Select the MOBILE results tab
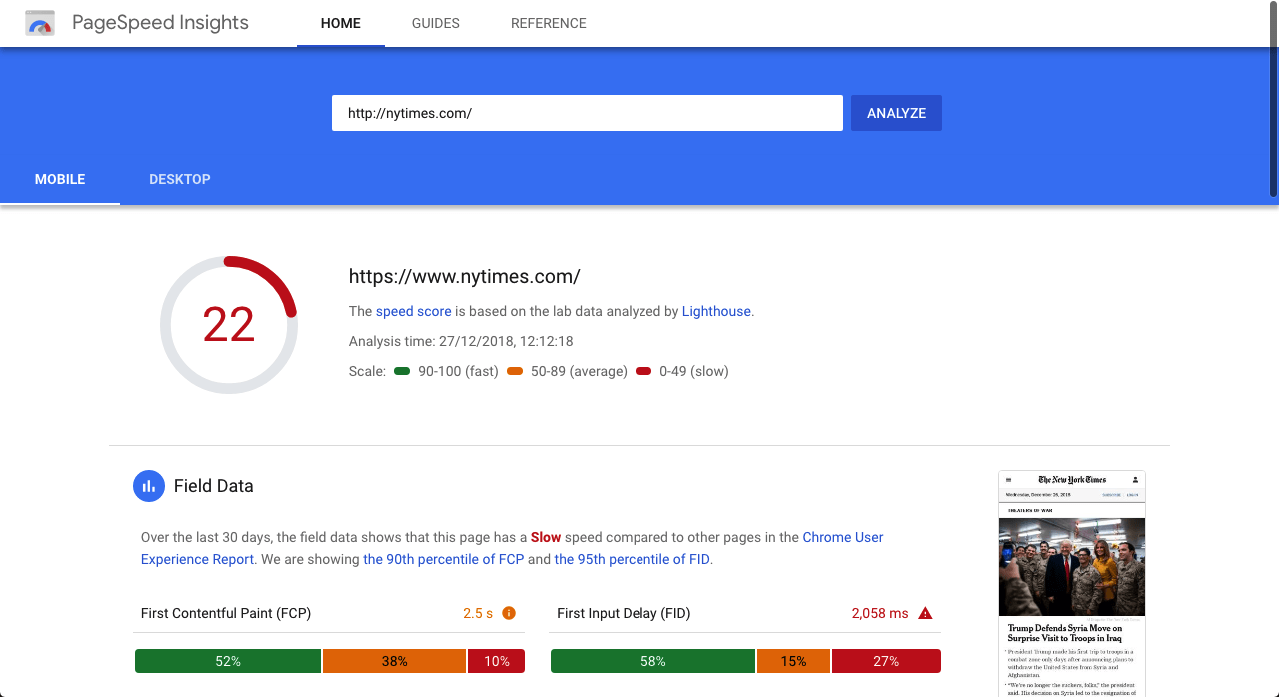Image resolution: width=1279 pixels, height=697 pixels. coord(60,179)
